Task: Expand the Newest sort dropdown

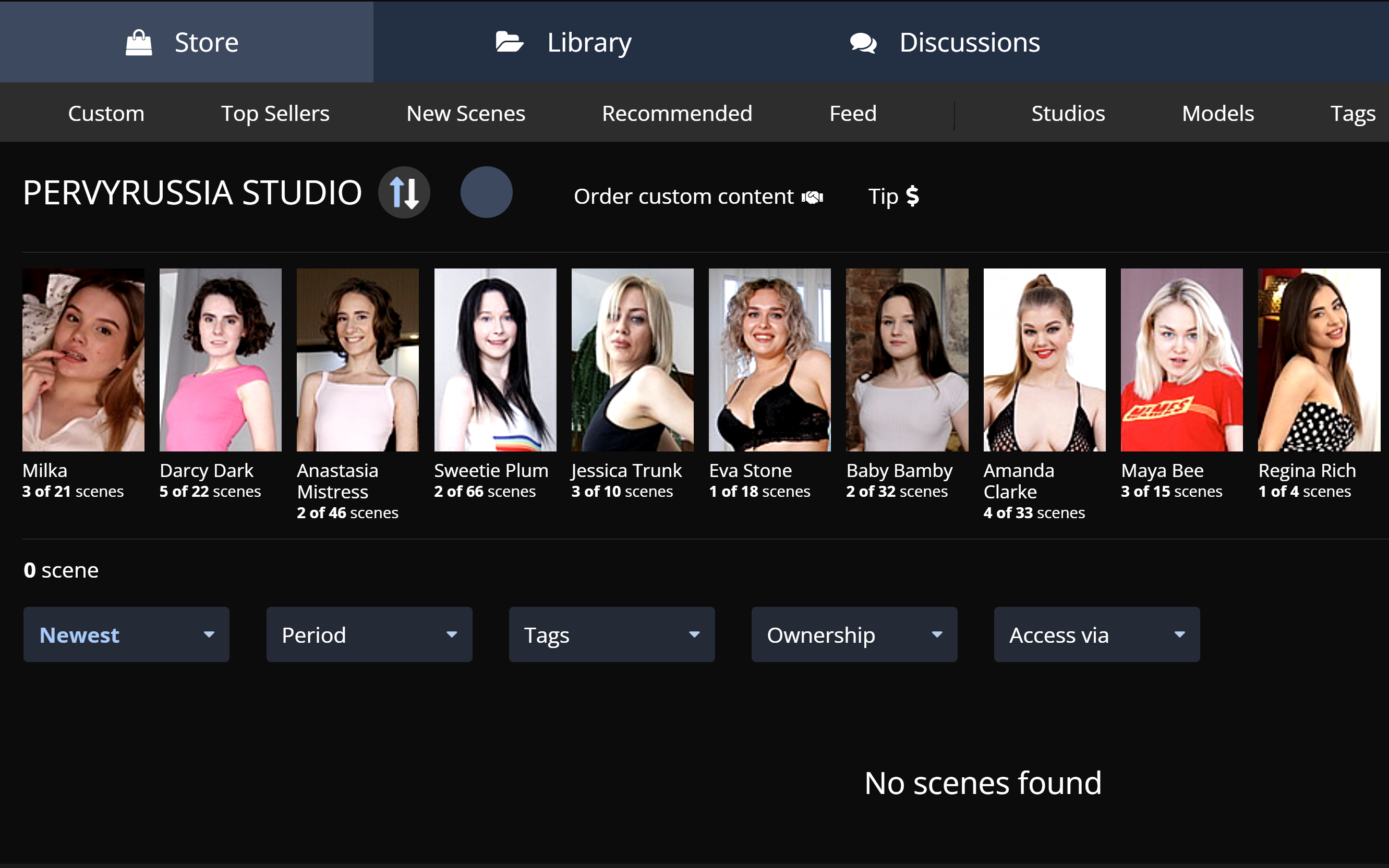Action: click(126, 634)
